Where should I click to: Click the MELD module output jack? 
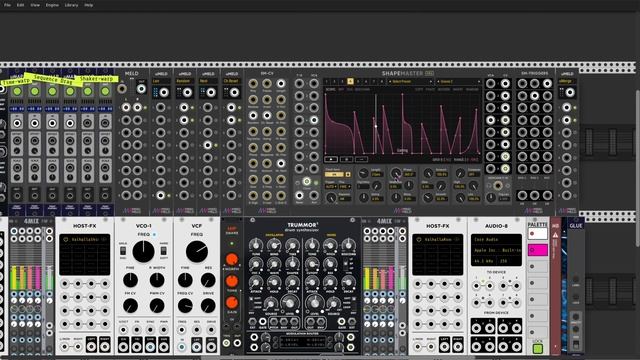pyautogui.click(x=141, y=89)
